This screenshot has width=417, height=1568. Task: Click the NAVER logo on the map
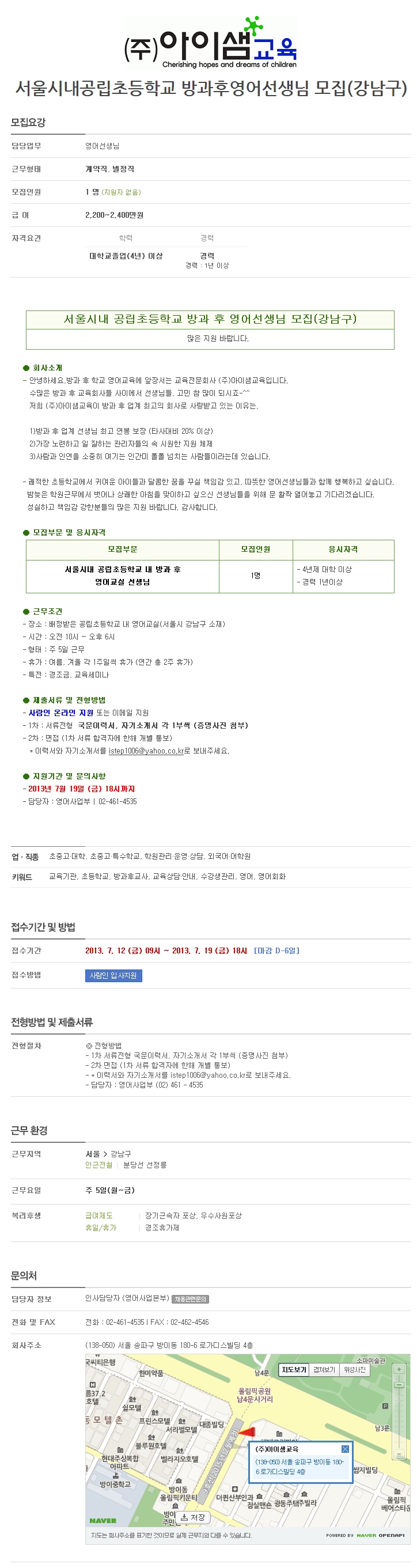[x=103, y=1521]
